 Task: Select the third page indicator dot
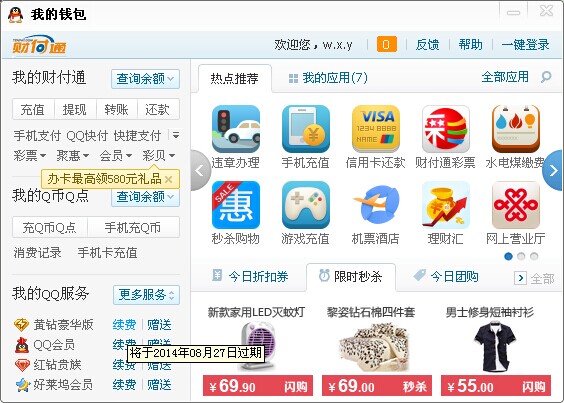coord(534,256)
